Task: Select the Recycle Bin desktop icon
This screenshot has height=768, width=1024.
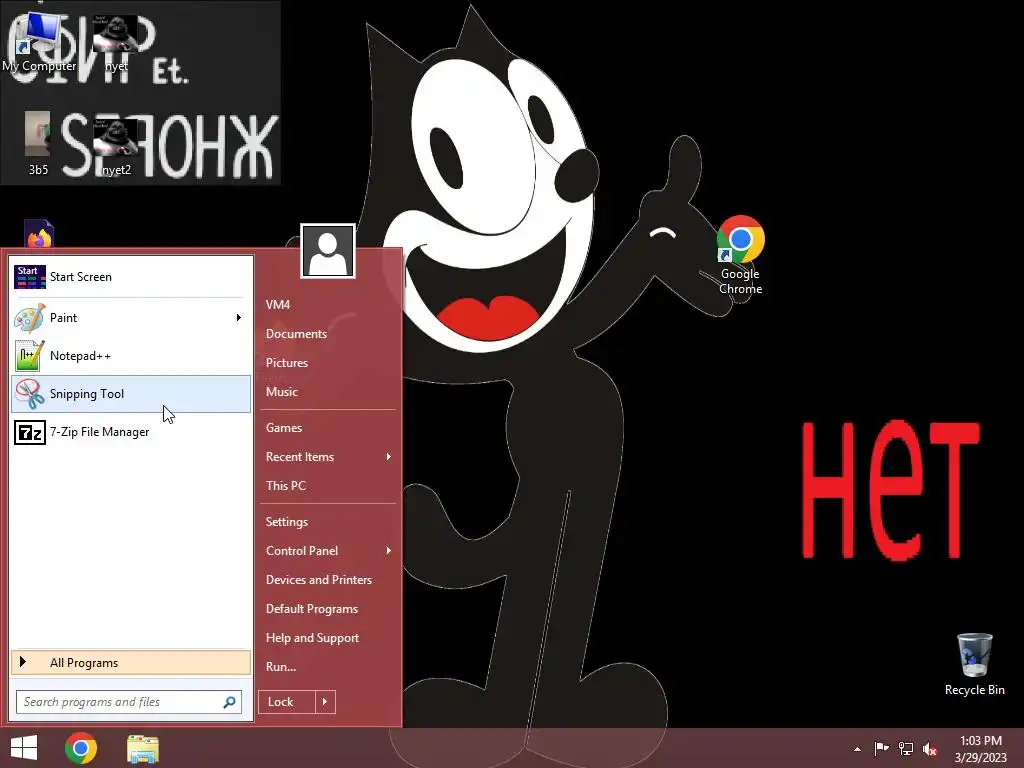Action: pyautogui.click(x=974, y=664)
